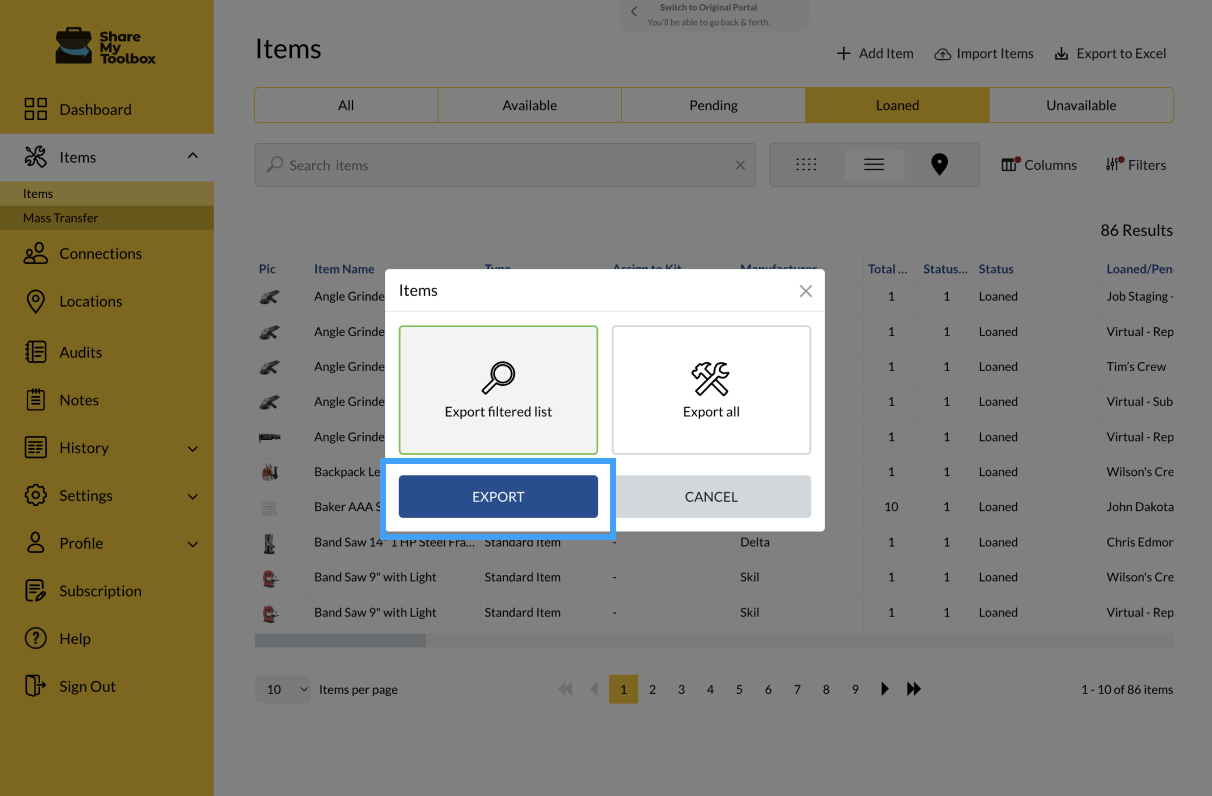The width and height of the screenshot is (1212, 796).
Task: Select the Pending tab
Action: coord(713,104)
